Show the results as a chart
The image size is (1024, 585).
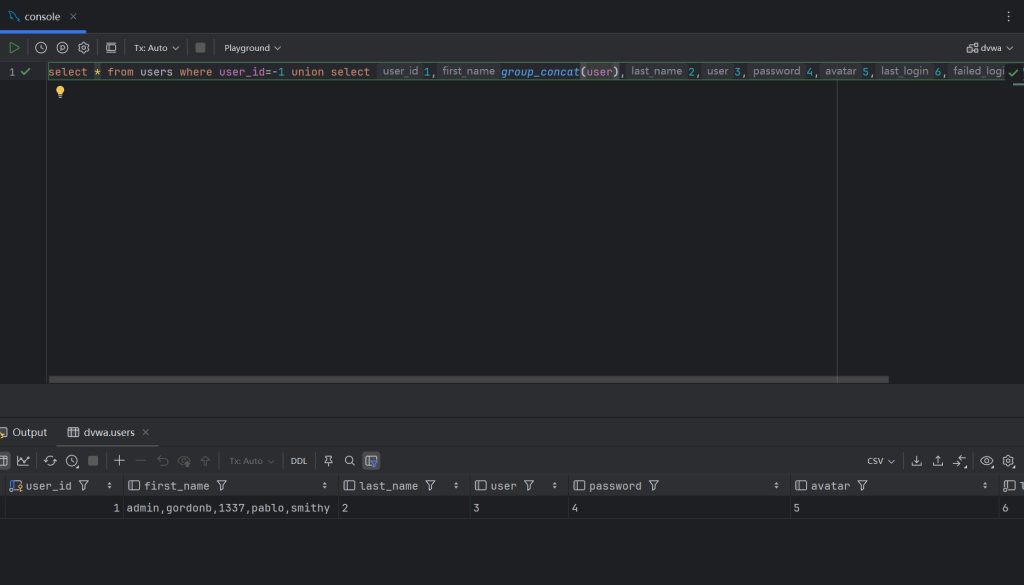click(x=24, y=461)
